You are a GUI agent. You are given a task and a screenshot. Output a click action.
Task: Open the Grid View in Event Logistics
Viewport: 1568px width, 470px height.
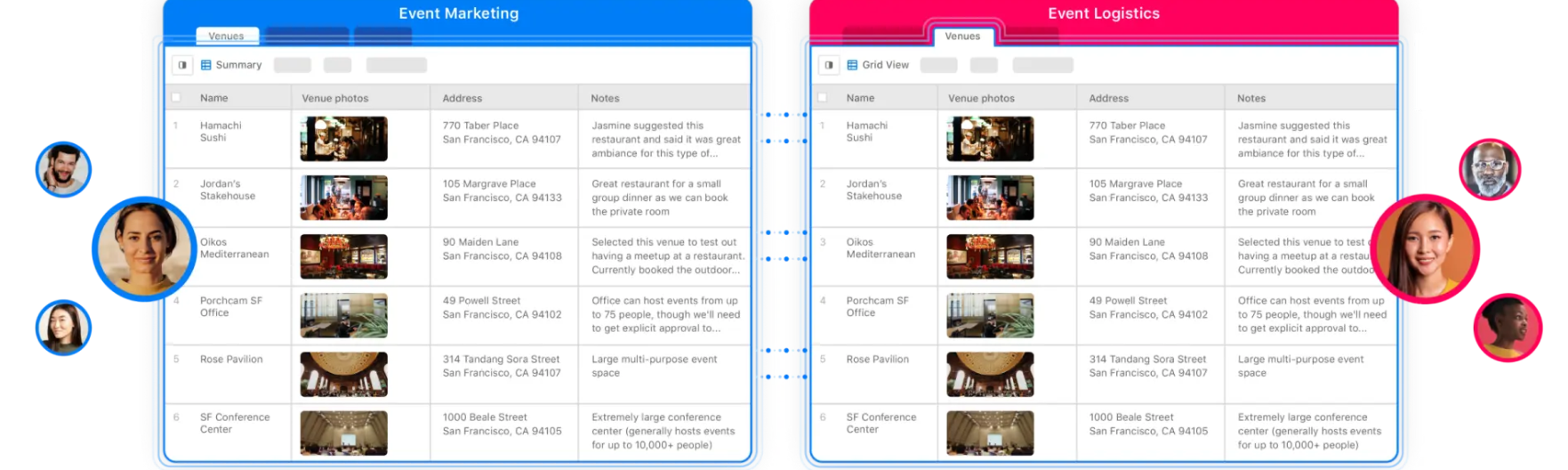[885, 65]
